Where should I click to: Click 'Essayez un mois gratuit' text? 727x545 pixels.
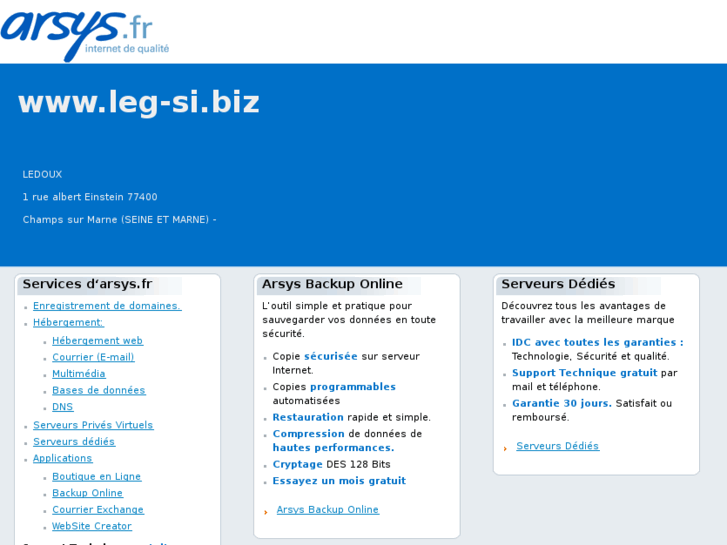point(339,481)
